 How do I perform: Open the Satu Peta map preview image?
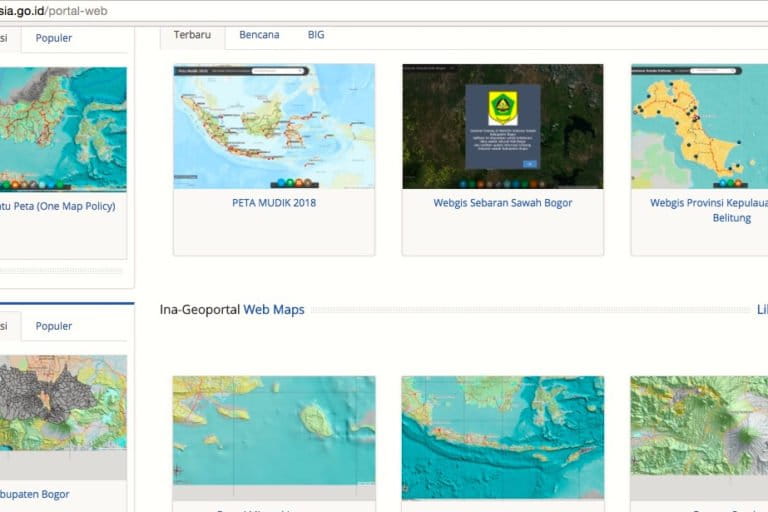(62, 129)
